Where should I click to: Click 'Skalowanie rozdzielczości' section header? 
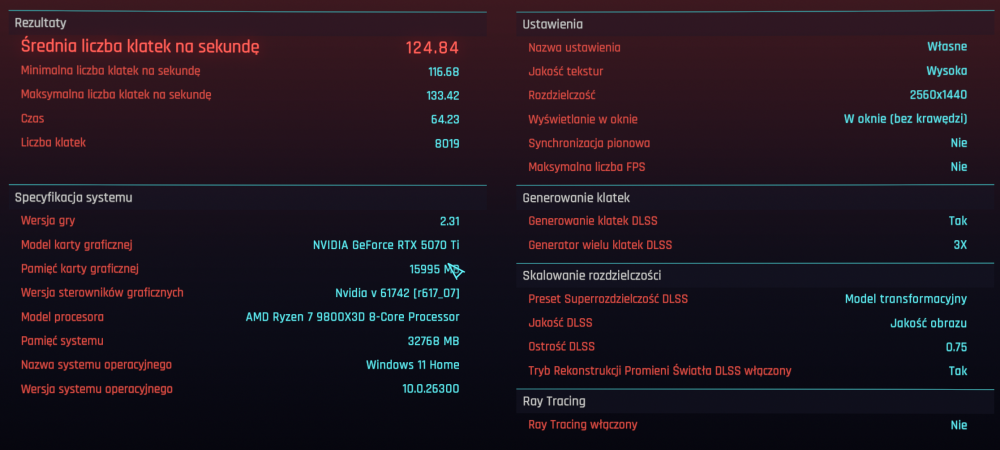click(591, 276)
